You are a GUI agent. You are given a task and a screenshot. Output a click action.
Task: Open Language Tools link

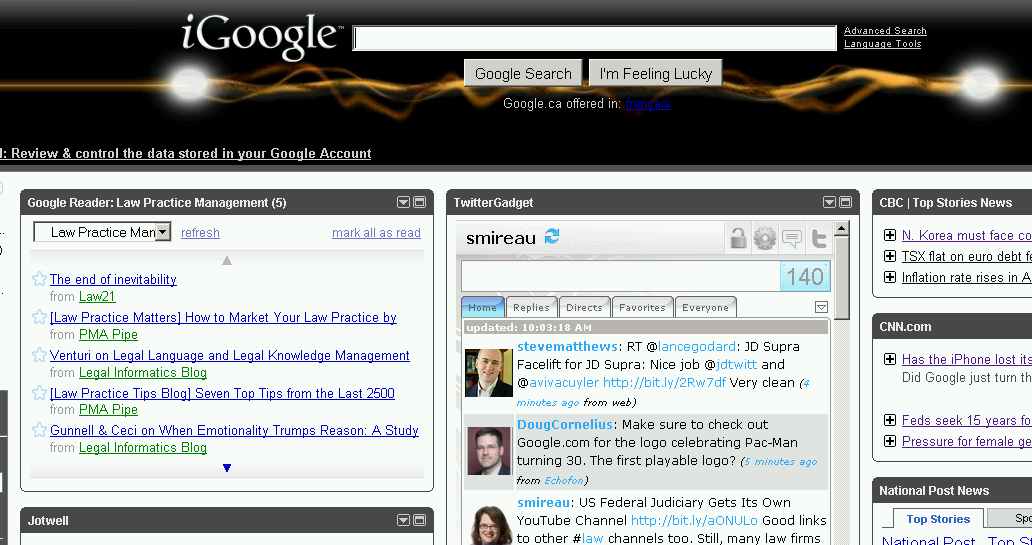coord(883,43)
